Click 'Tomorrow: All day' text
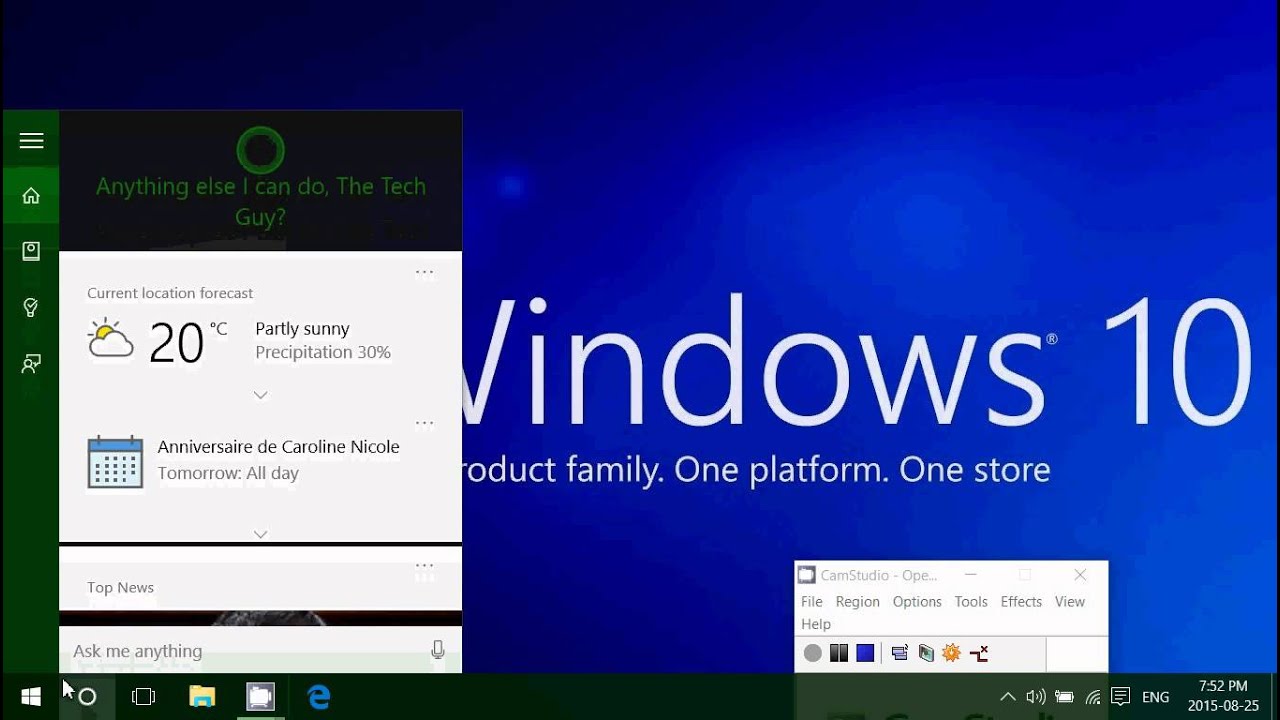Screen dimensions: 1280x720 tap(228, 473)
